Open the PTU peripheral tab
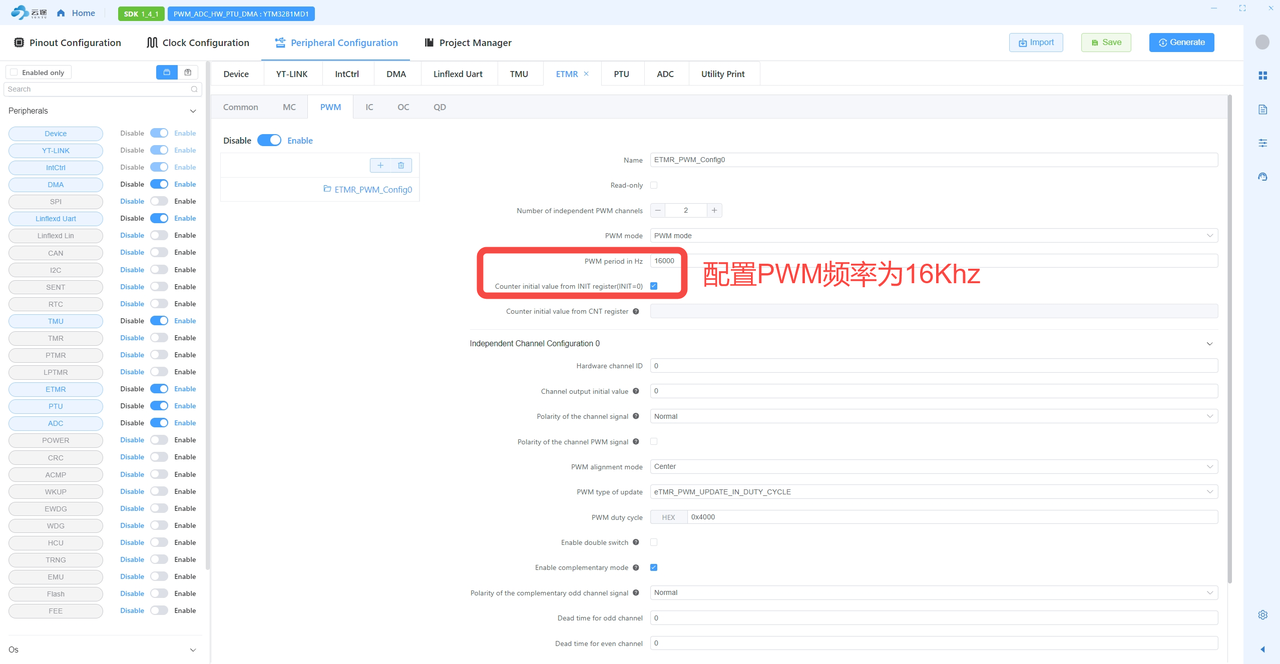The image size is (1280, 664). (x=622, y=74)
